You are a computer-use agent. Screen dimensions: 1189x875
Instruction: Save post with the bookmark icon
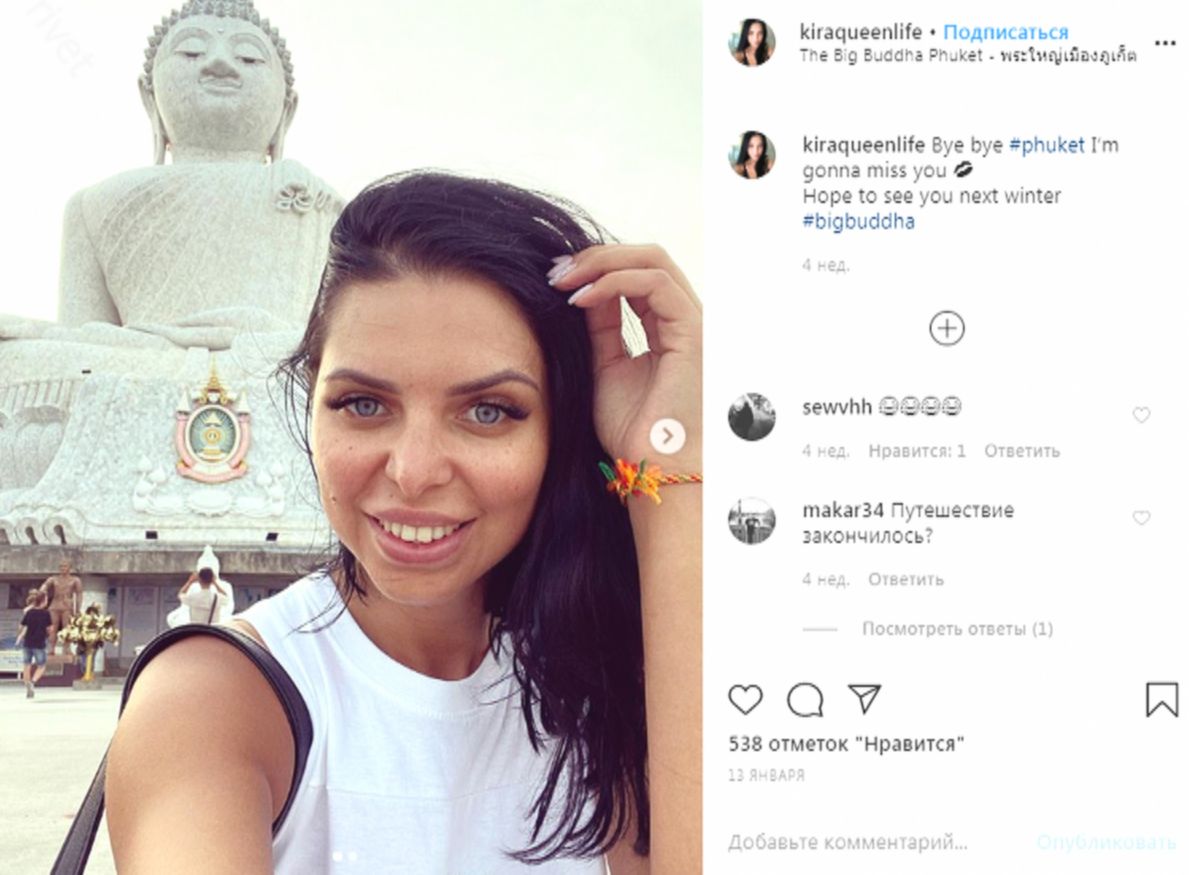coord(1161,699)
